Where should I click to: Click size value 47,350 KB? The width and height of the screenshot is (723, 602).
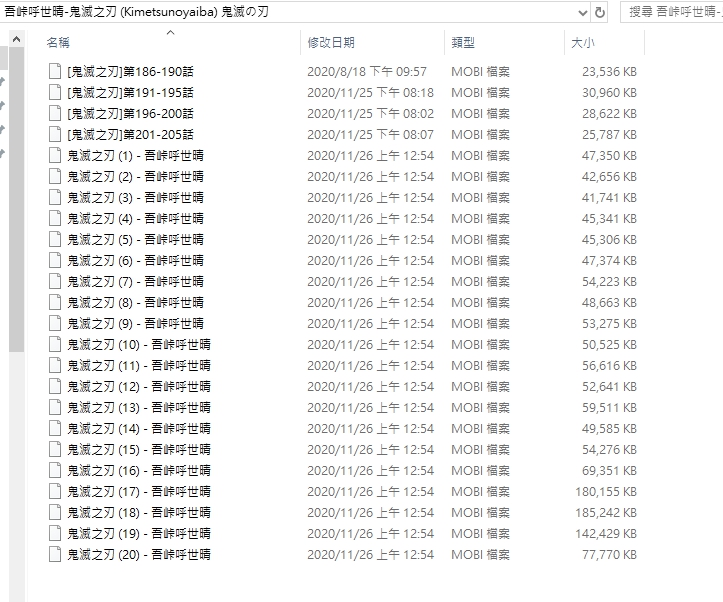[x=609, y=156]
